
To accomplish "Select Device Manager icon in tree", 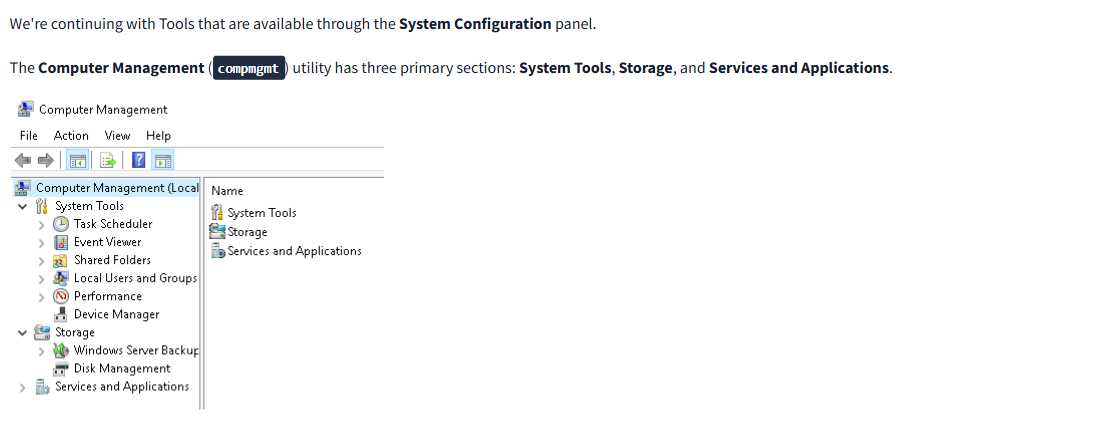I will 61,314.
